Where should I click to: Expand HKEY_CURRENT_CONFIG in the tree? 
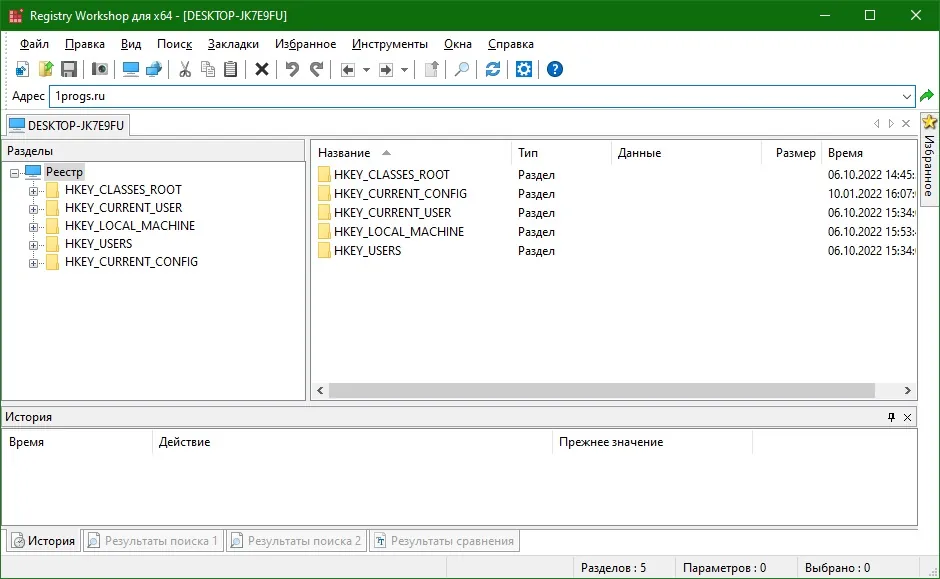[34, 263]
